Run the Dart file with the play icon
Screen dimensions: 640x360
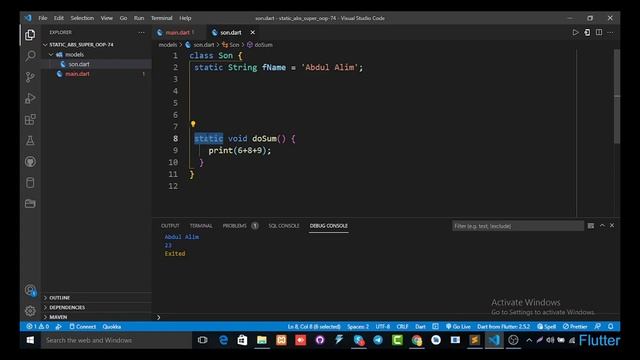click(575, 32)
